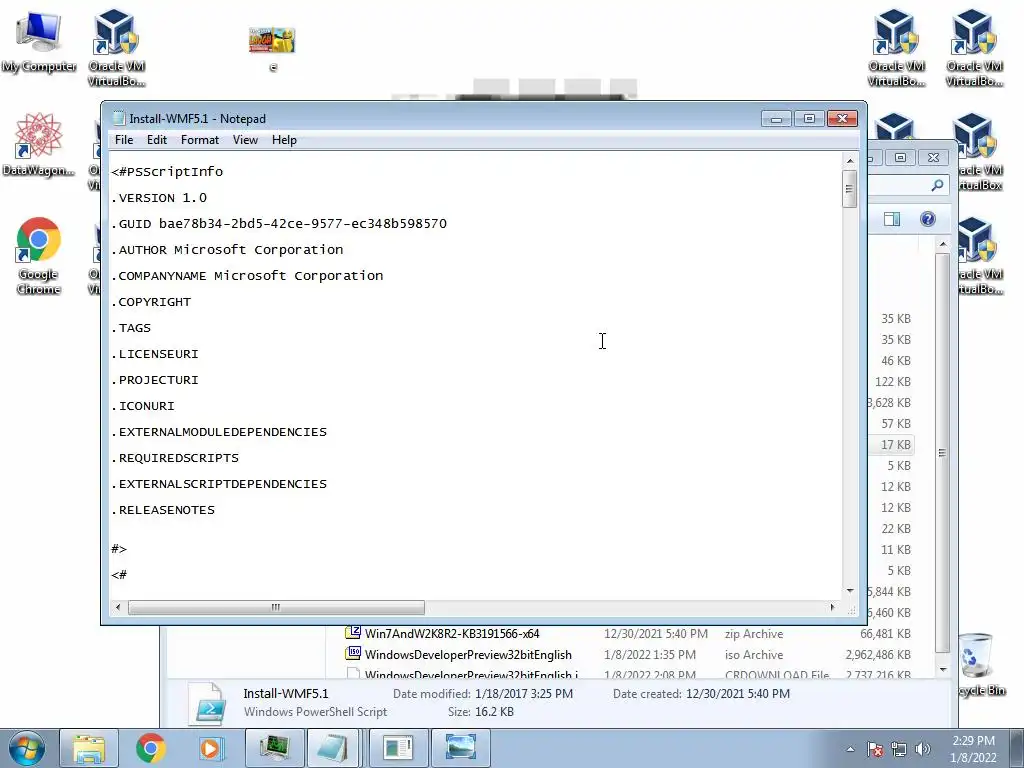
Task: Place cursor on <#PSScriptInfo line
Action: (167, 172)
